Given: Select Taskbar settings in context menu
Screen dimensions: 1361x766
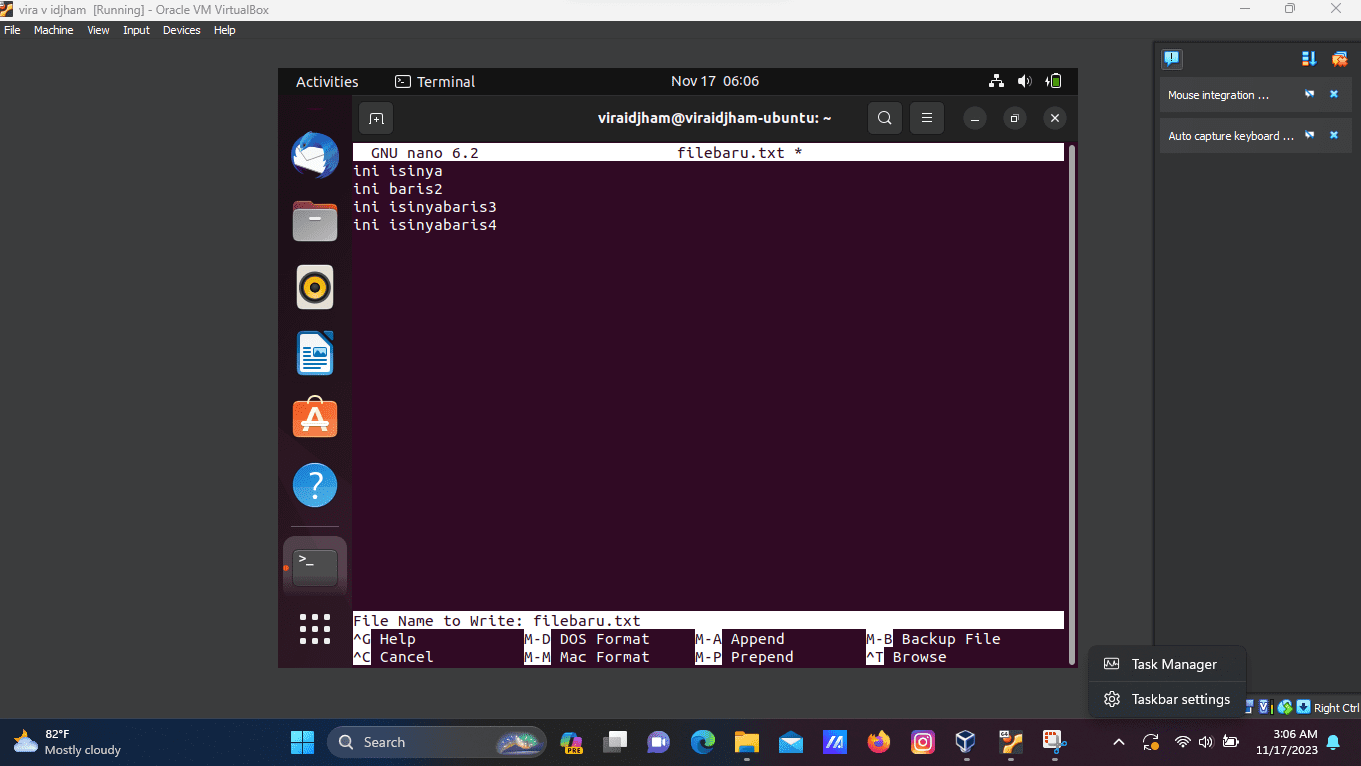Looking at the screenshot, I should [1167, 699].
